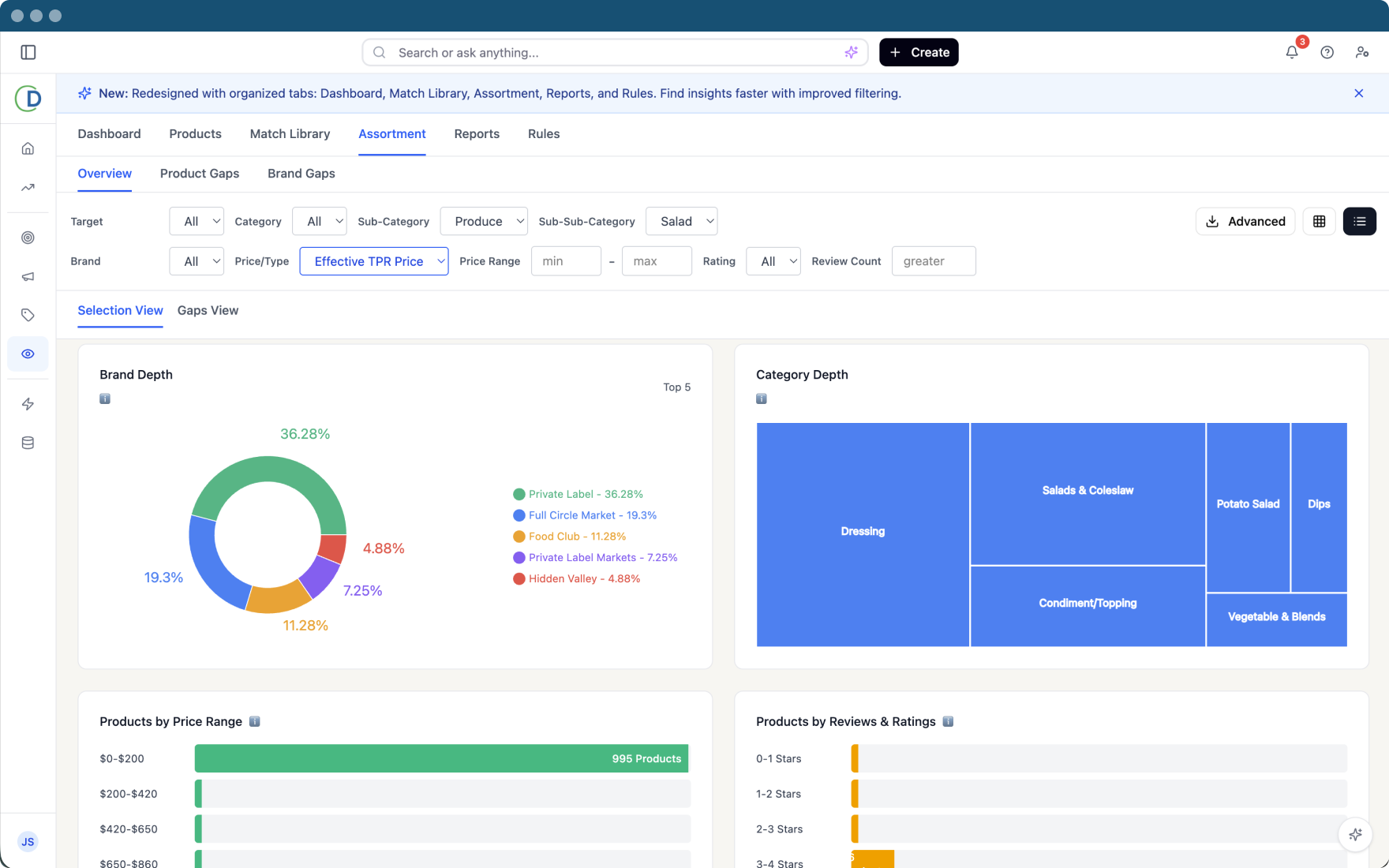Switch to Gaps View
Viewport: 1389px width, 868px height.
point(208,310)
